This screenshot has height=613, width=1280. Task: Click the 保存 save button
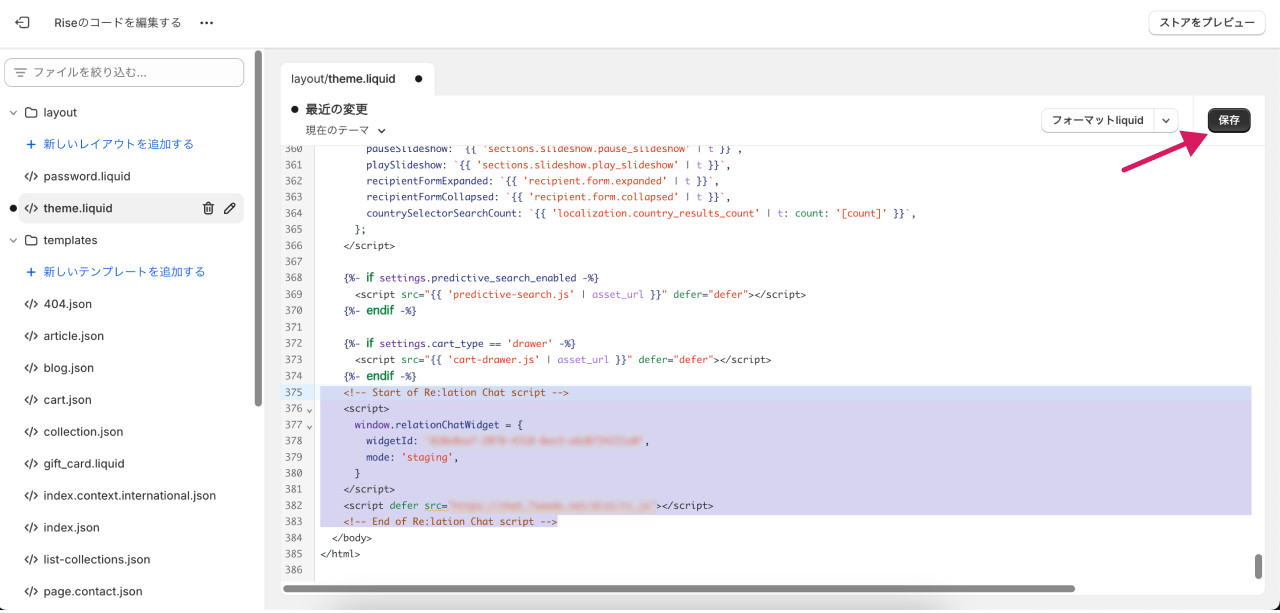1229,120
